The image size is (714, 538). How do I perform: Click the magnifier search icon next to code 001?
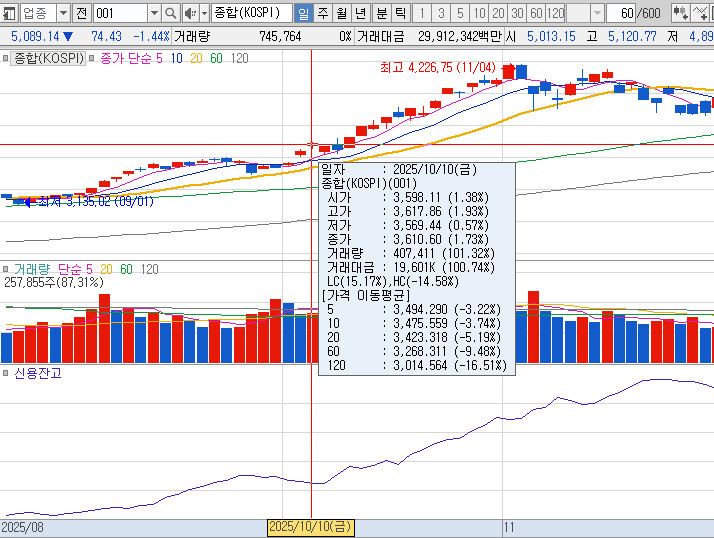170,13
